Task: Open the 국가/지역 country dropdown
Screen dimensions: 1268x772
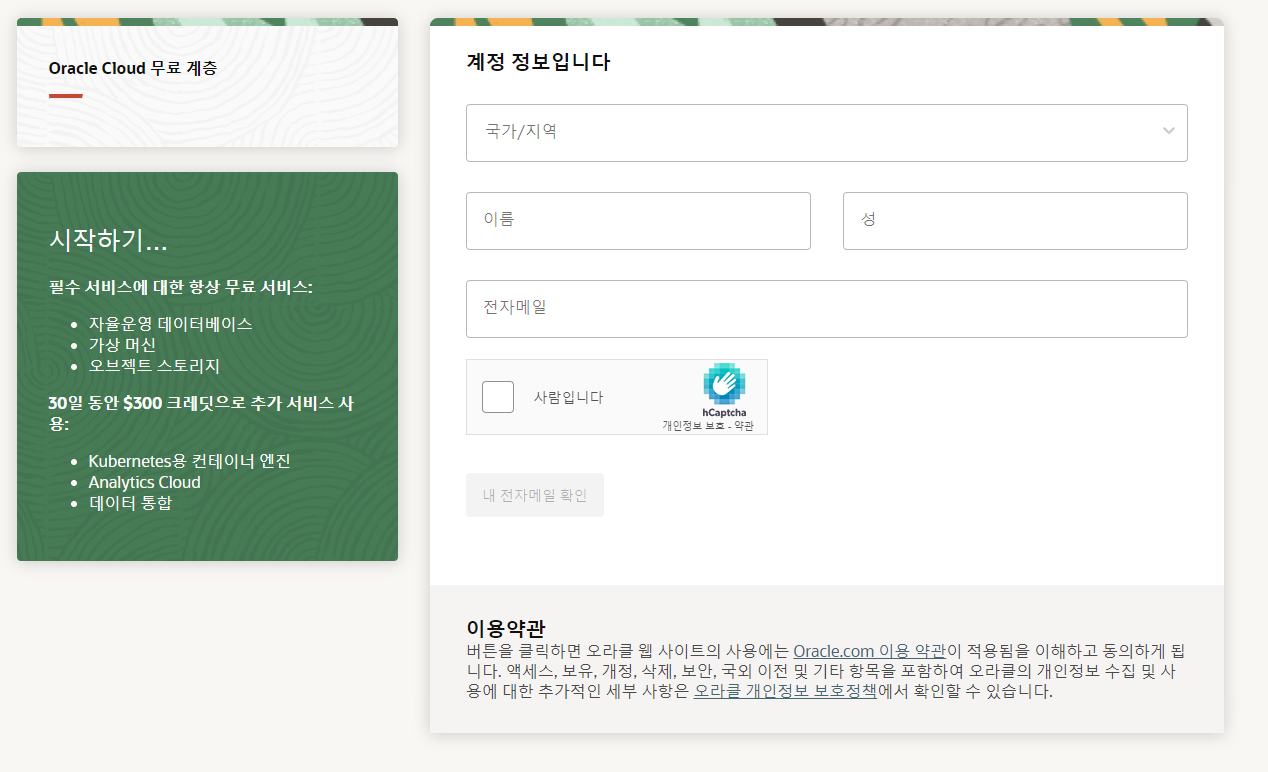Action: click(826, 132)
